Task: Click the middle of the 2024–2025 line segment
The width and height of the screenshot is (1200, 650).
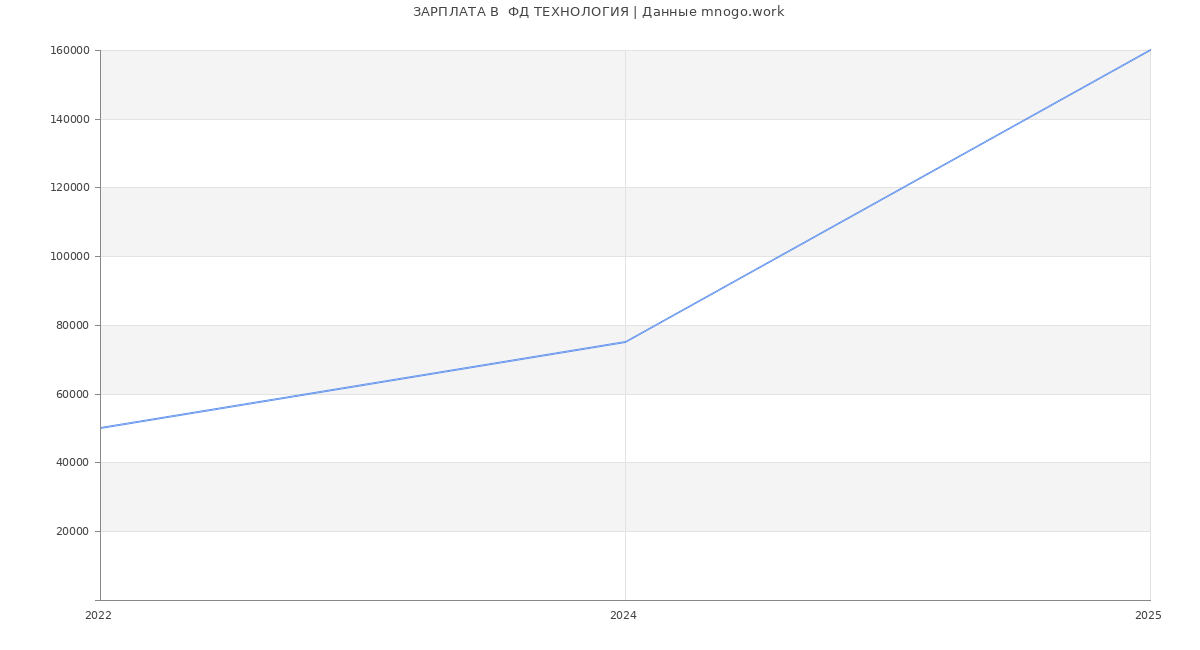Action: pyautogui.click(x=888, y=196)
